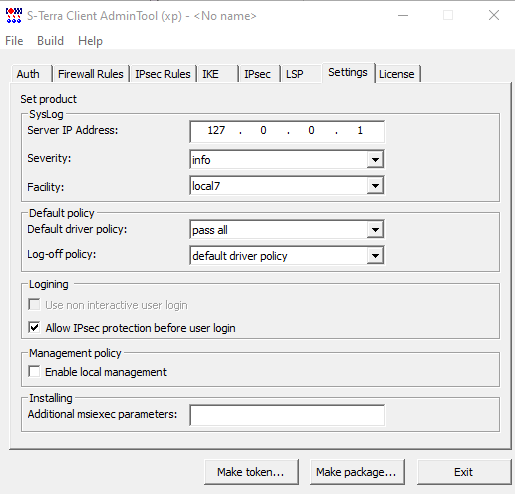Click the Set product text
The height and width of the screenshot is (494, 515).
48,99
